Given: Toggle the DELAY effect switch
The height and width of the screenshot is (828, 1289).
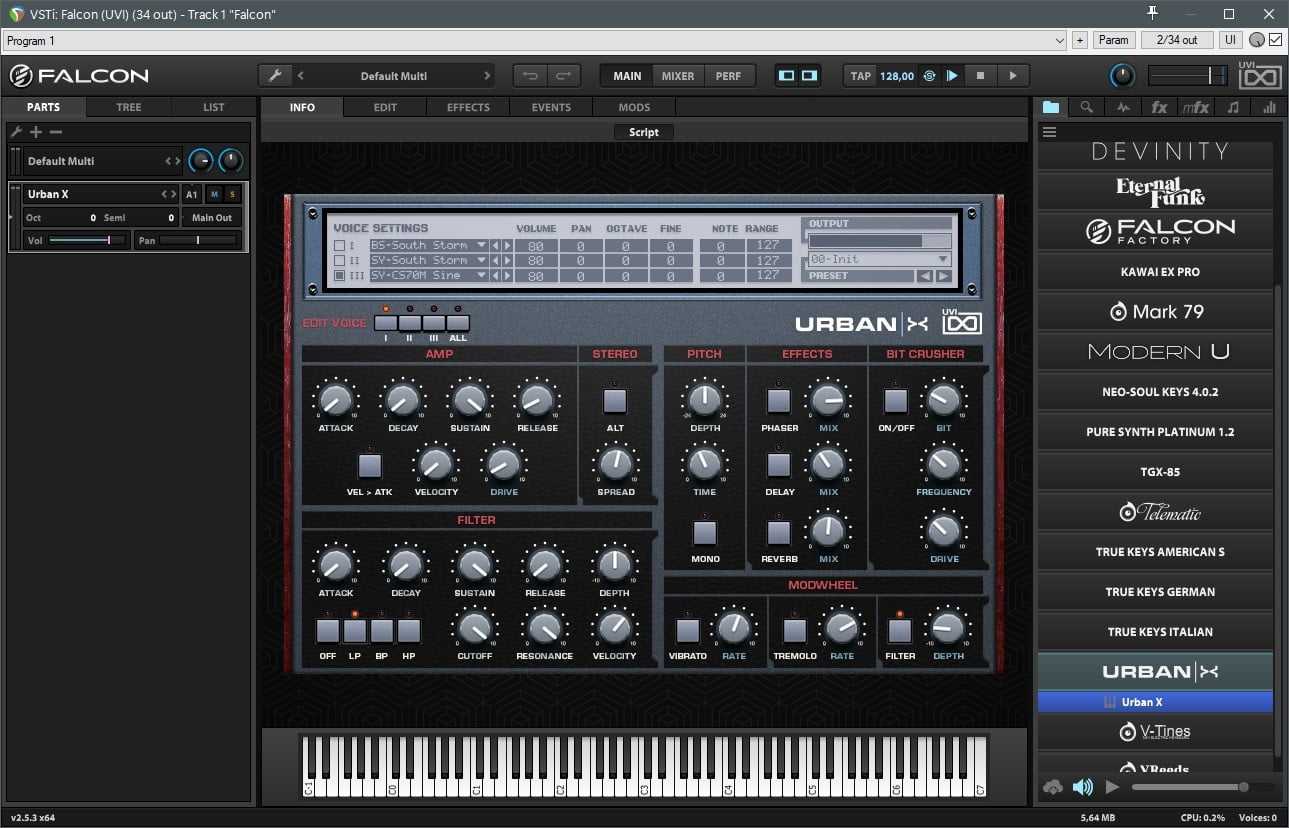Looking at the screenshot, I should (779, 465).
